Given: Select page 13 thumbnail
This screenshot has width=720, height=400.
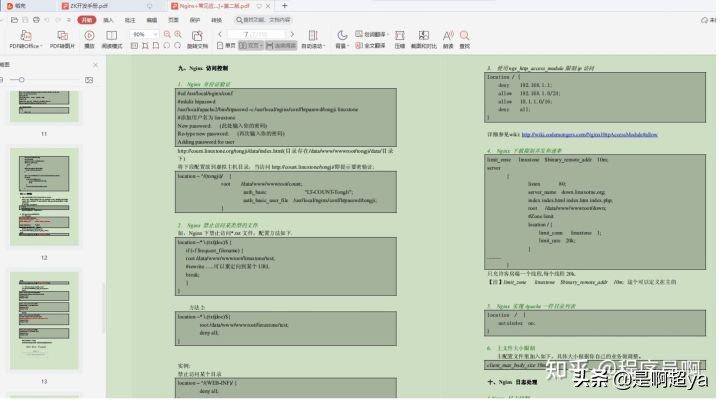Looking at the screenshot, I should [x=44, y=321].
